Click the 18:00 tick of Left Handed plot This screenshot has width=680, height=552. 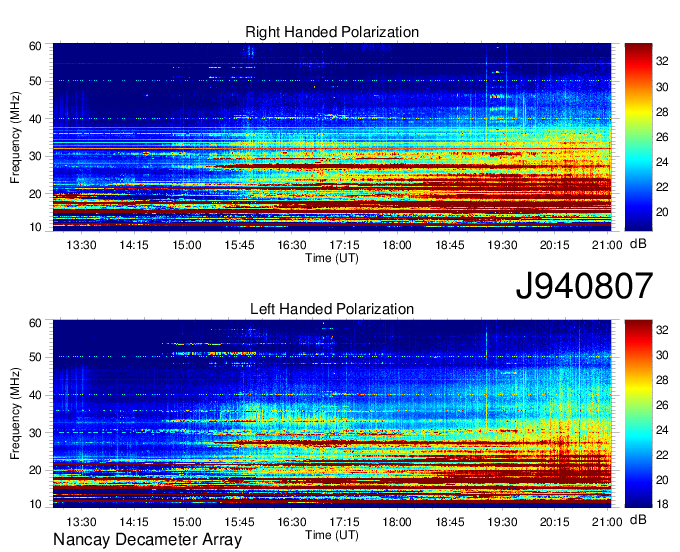tap(397, 522)
